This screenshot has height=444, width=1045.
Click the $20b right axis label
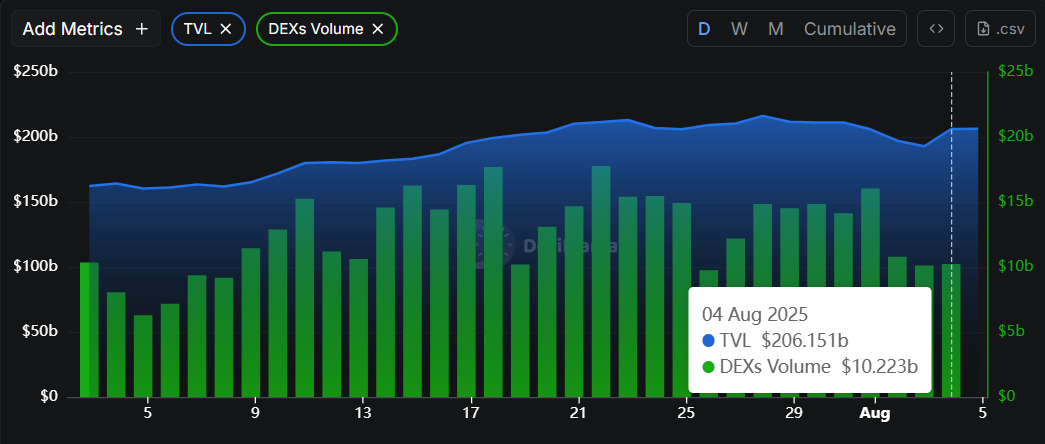(1015, 136)
